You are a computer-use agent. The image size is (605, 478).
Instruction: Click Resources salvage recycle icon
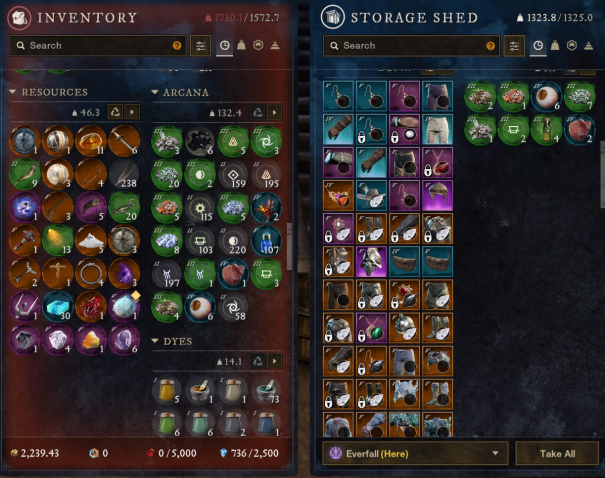pos(115,112)
